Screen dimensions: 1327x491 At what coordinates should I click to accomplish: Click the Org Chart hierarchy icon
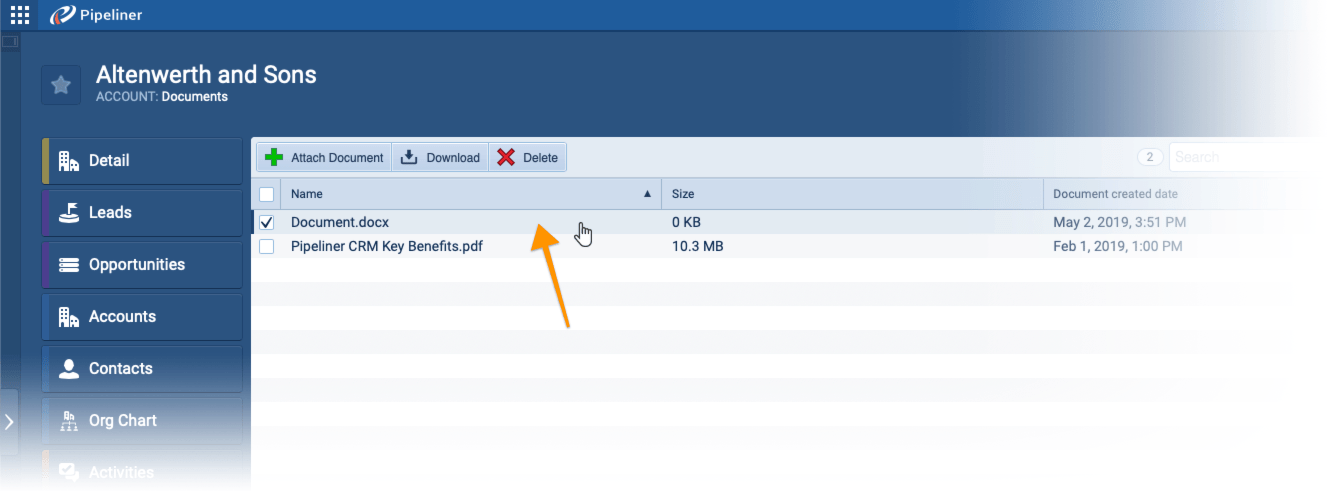point(69,421)
